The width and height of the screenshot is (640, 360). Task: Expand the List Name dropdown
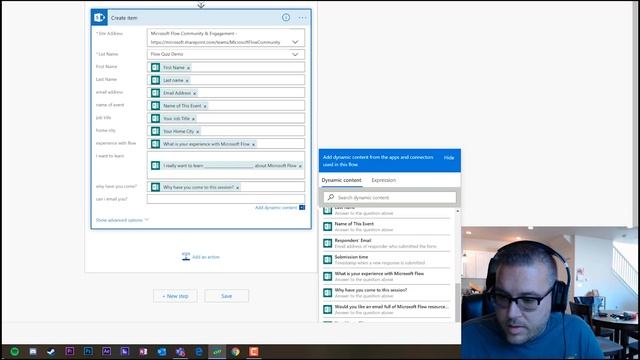[x=295, y=54]
